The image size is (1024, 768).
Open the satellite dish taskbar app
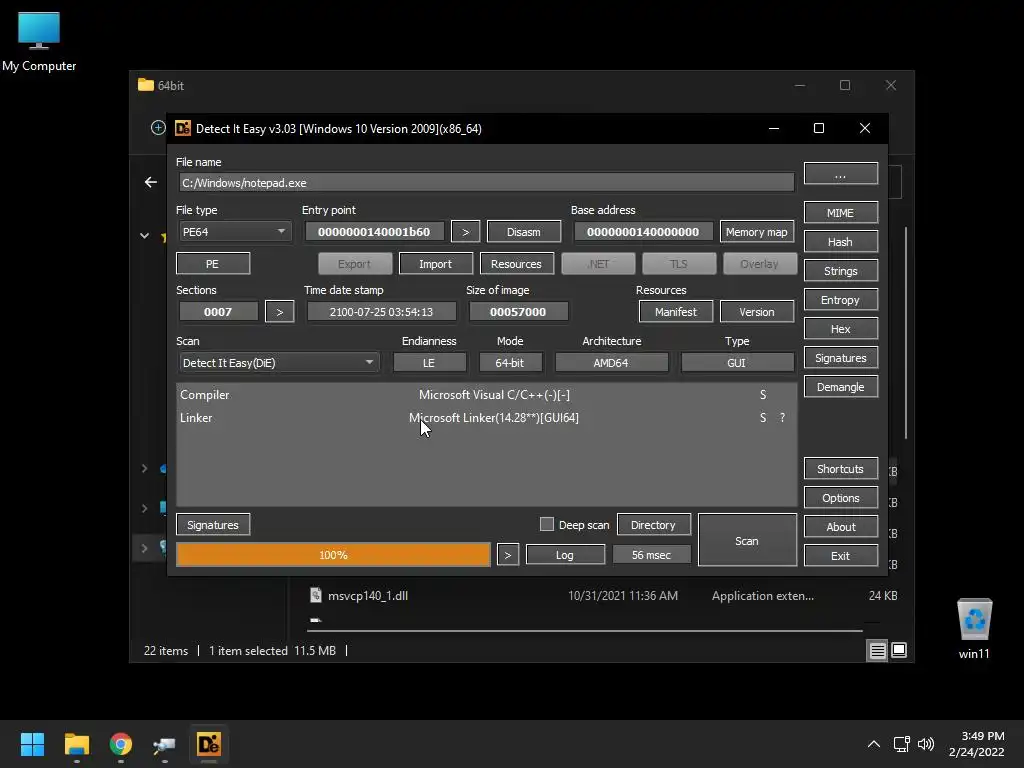pos(165,744)
